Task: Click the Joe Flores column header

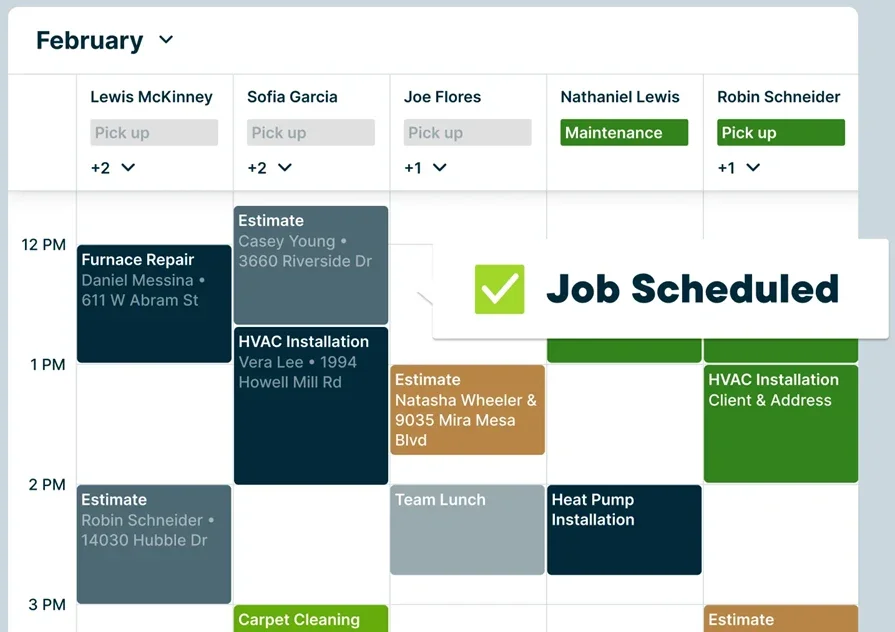Action: coord(442,97)
